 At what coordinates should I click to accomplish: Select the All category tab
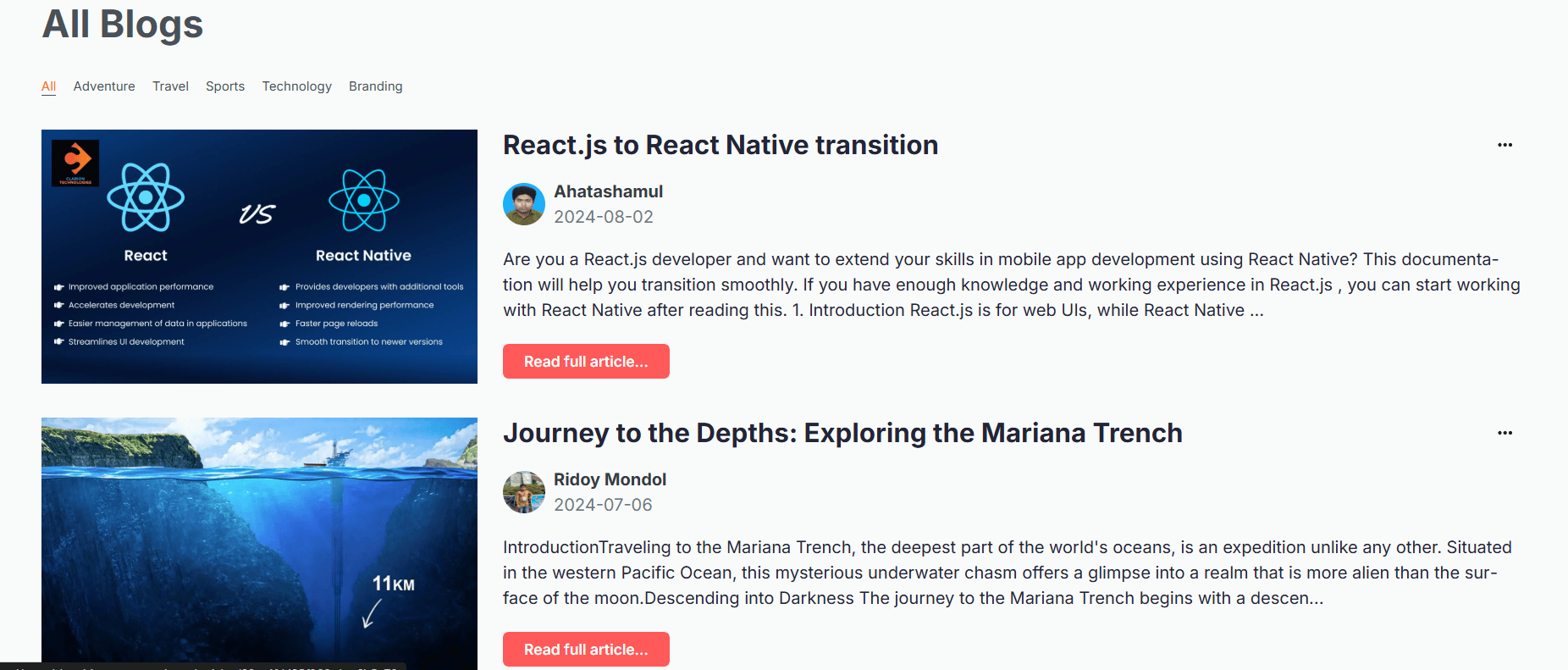click(x=49, y=86)
